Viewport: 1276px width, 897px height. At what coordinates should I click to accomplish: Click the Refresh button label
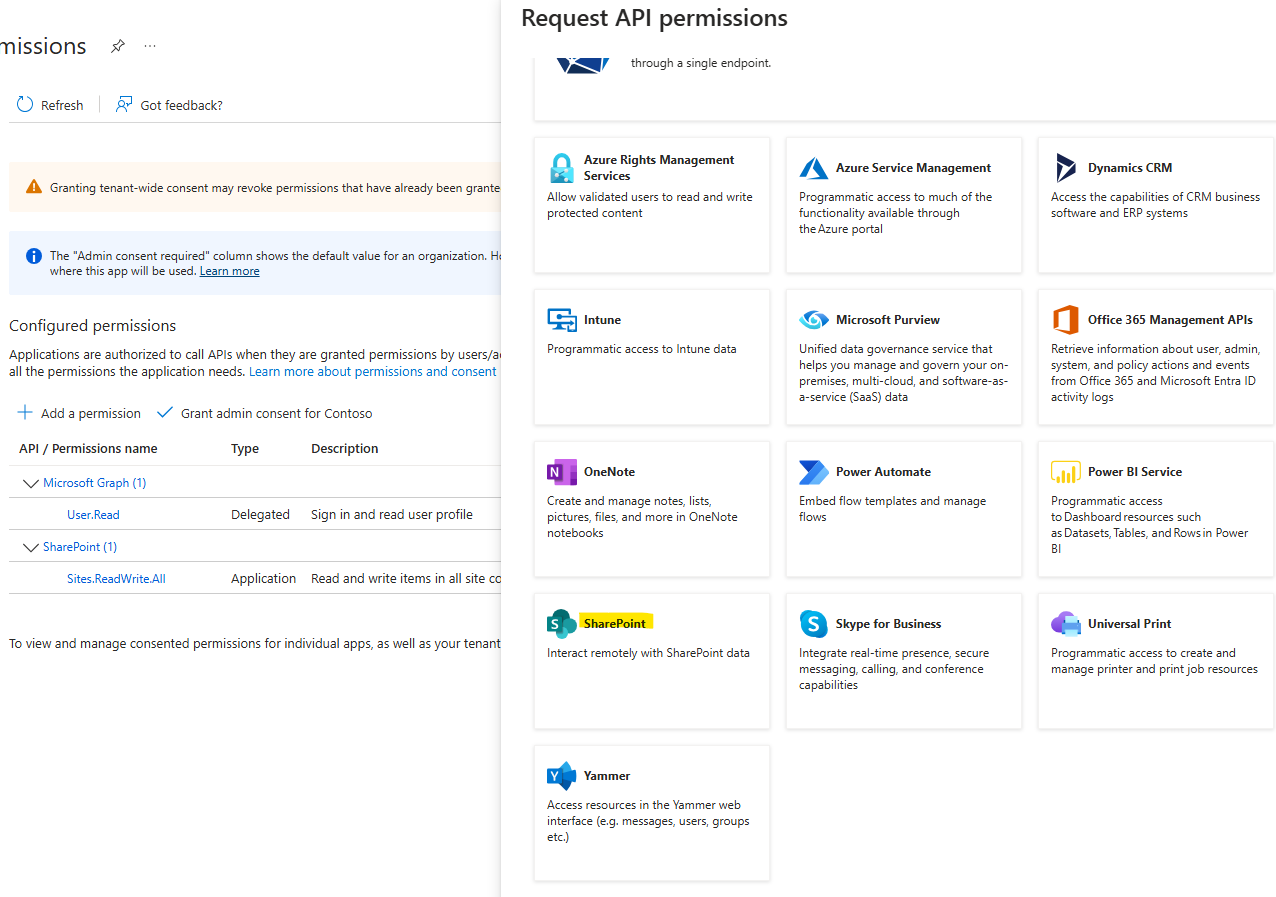pos(62,105)
